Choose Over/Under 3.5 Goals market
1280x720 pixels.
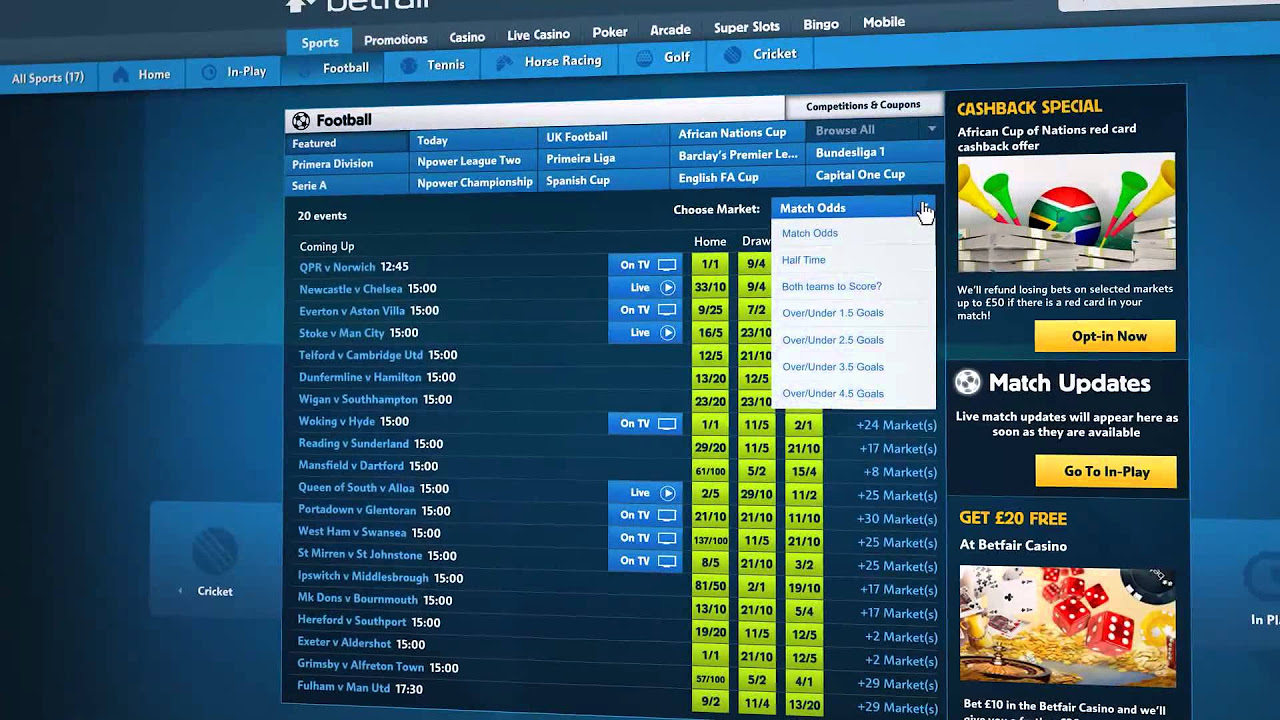pos(833,367)
